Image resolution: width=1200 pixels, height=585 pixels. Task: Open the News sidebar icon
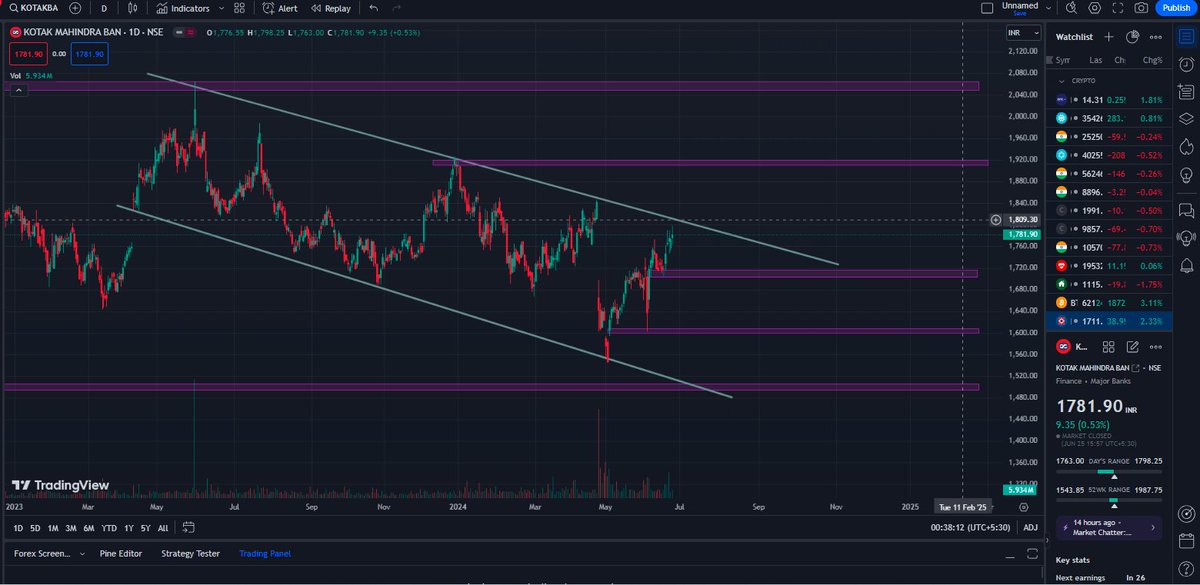[x=1187, y=92]
